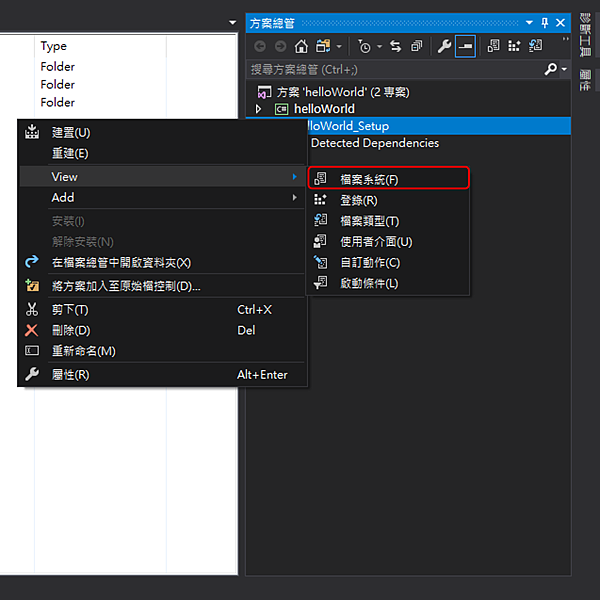Click the pending changes filter clock icon
This screenshot has width=600, height=600.
pos(364,46)
